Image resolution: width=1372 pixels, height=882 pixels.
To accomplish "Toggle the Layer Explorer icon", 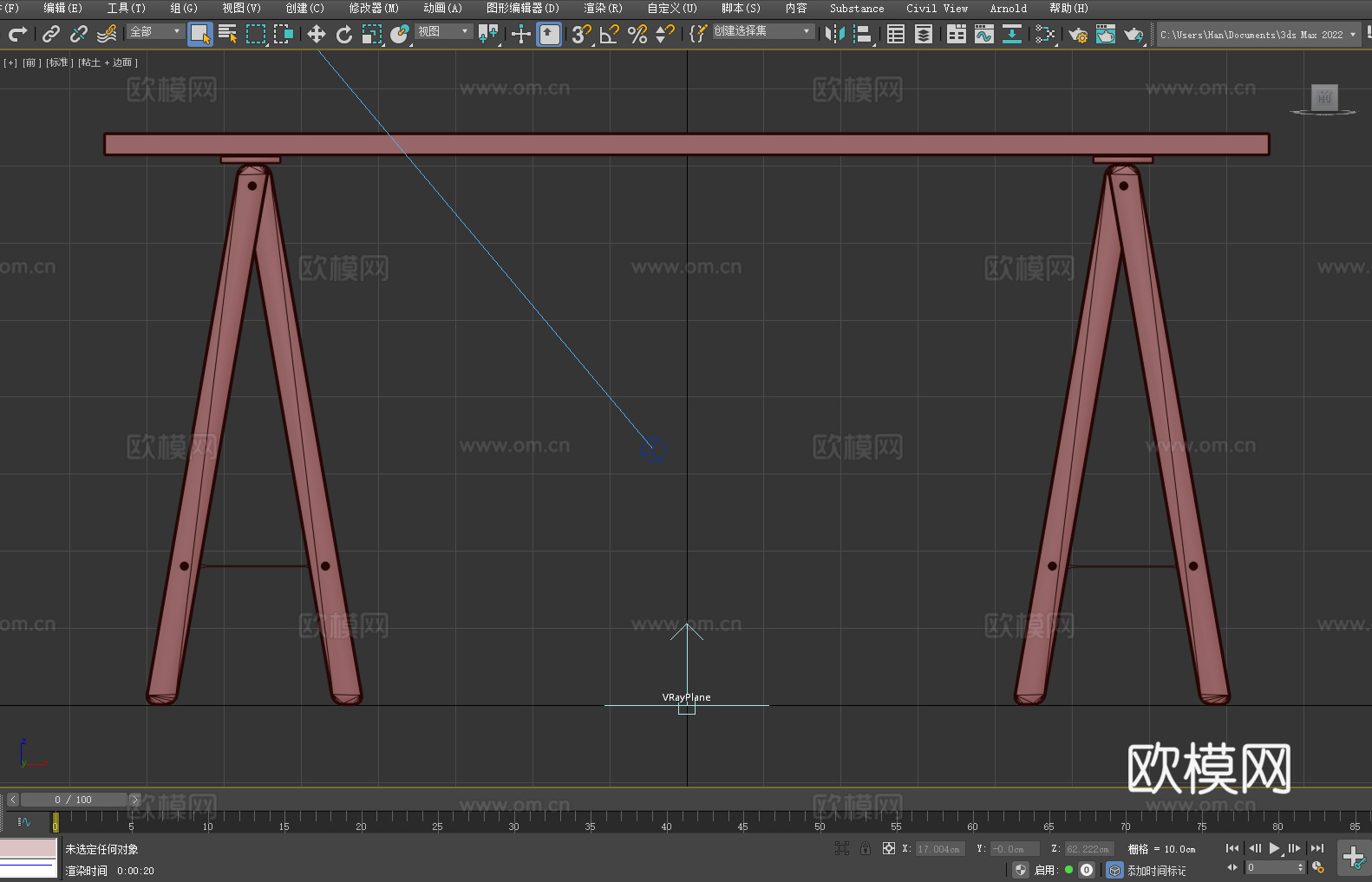I will (x=924, y=34).
